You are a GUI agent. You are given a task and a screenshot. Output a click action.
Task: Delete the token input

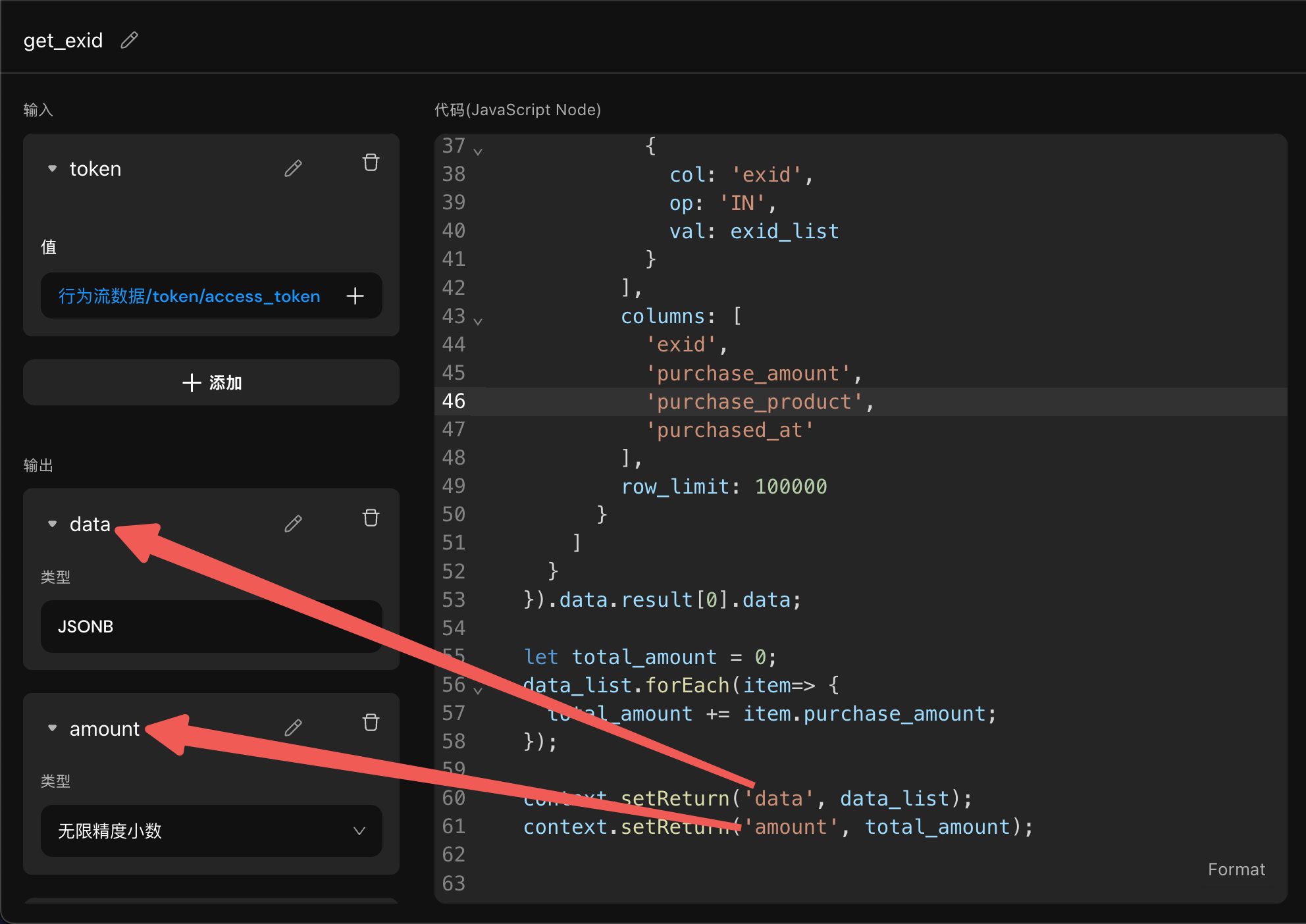(371, 163)
